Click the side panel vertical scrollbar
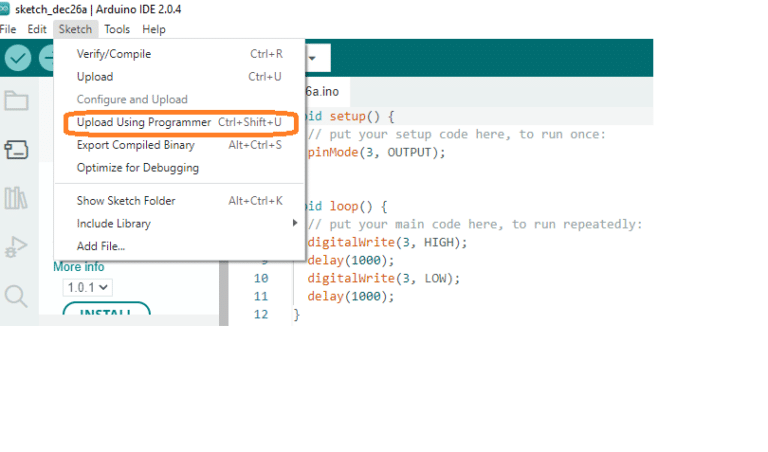Viewport: 768px width, 452px height. pos(223,293)
